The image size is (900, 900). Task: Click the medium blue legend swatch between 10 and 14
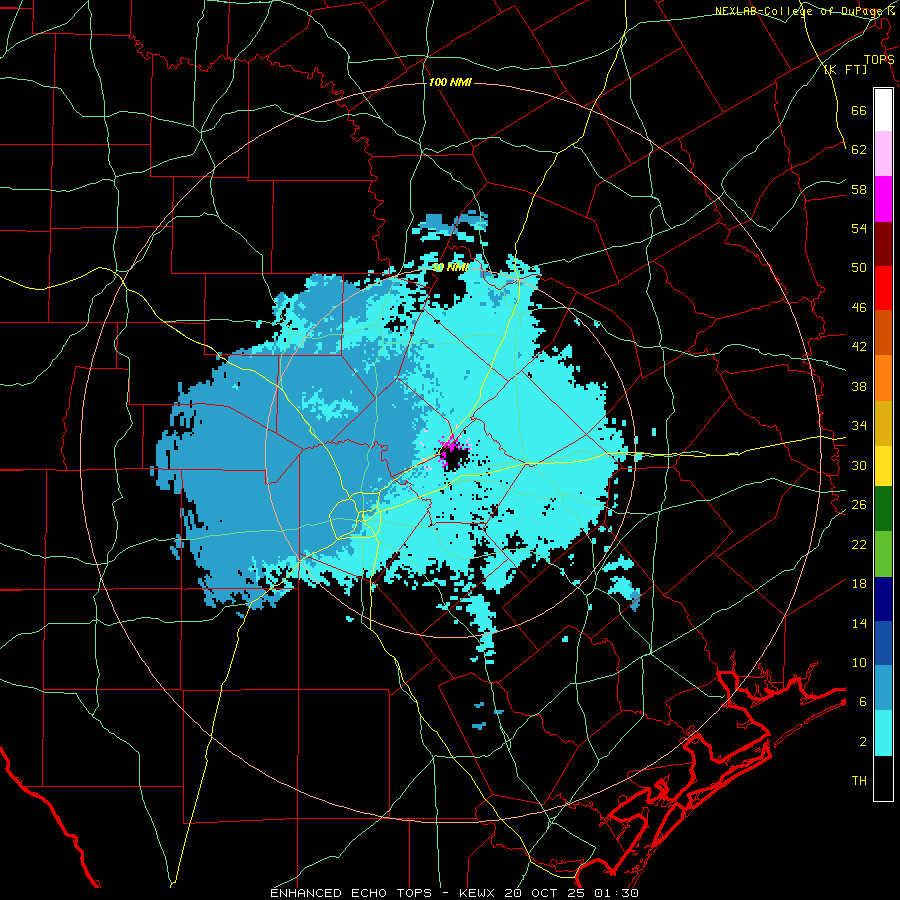point(883,643)
